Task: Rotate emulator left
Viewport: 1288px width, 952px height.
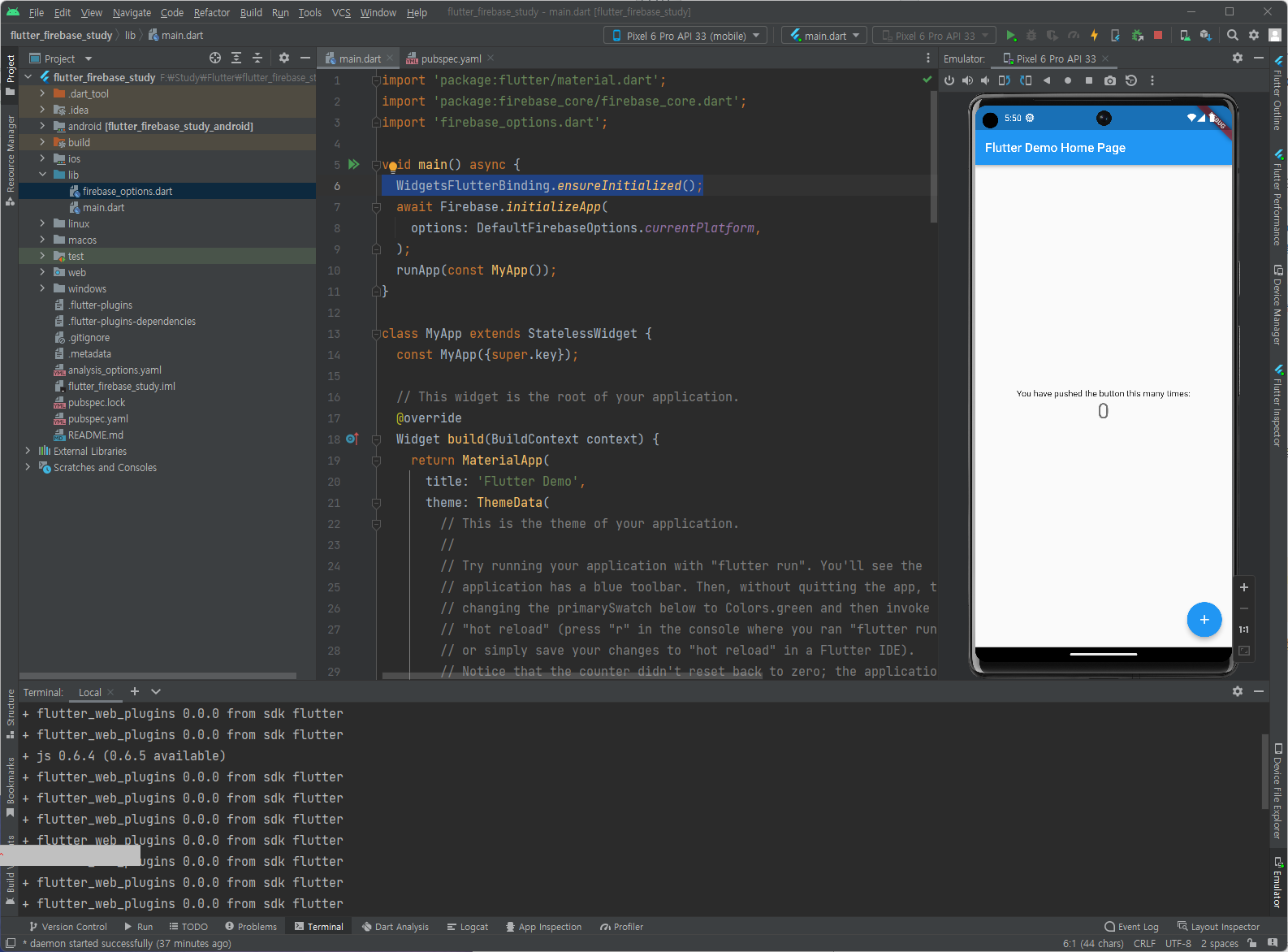Action: (x=1005, y=80)
